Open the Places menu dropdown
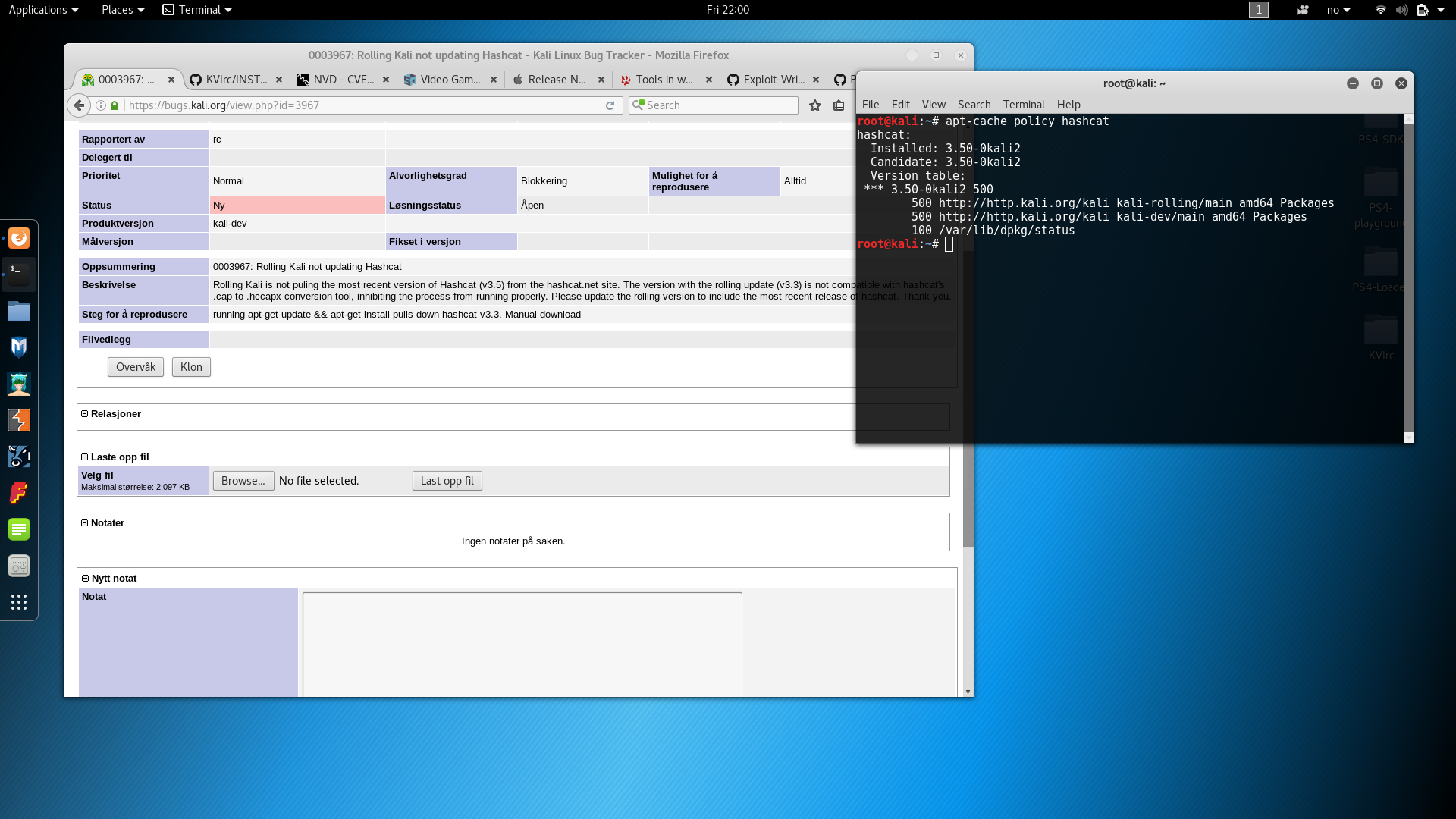 (x=122, y=10)
